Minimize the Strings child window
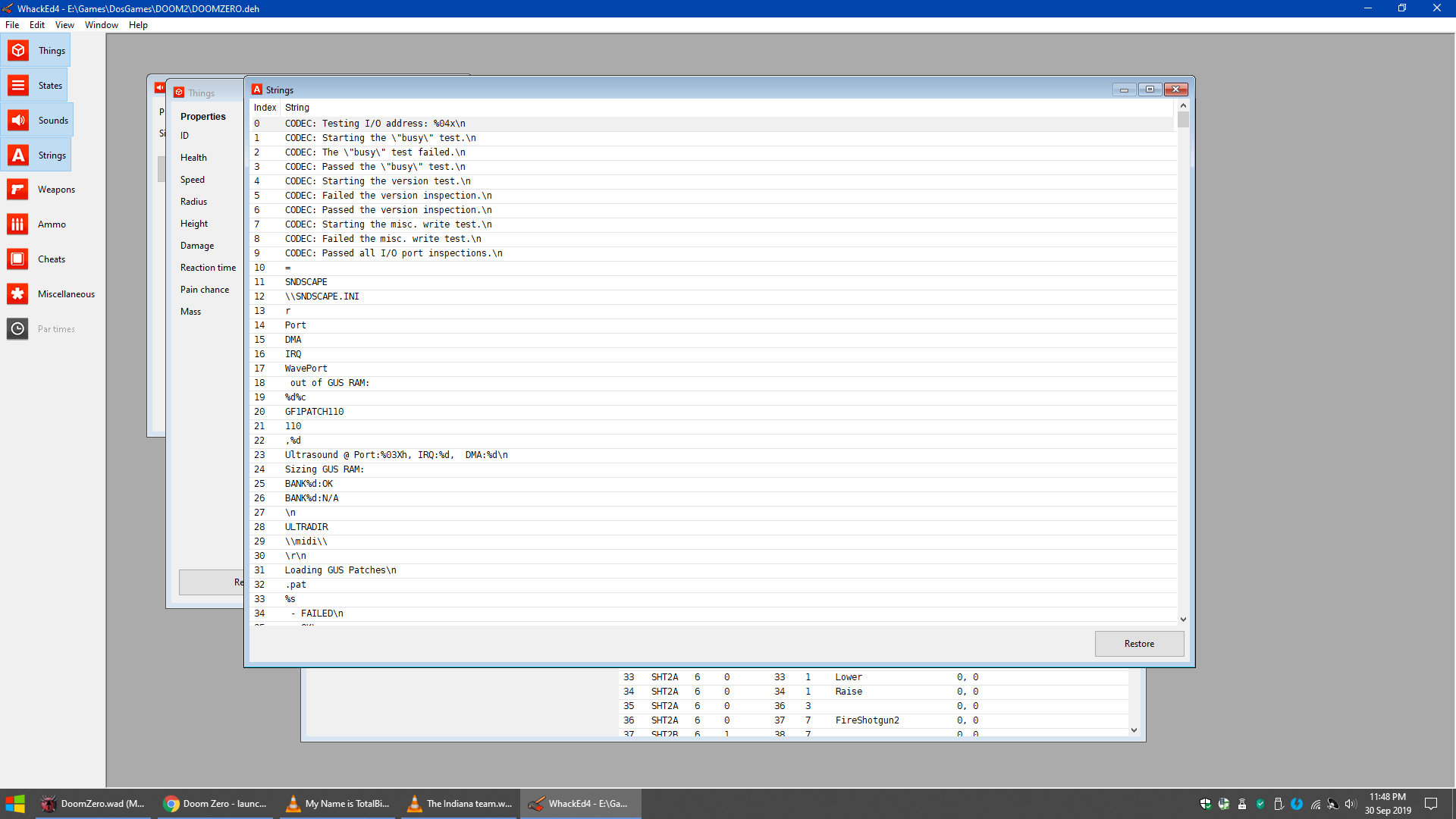Screen dimensions: 1456x819 click(1124, 89)
